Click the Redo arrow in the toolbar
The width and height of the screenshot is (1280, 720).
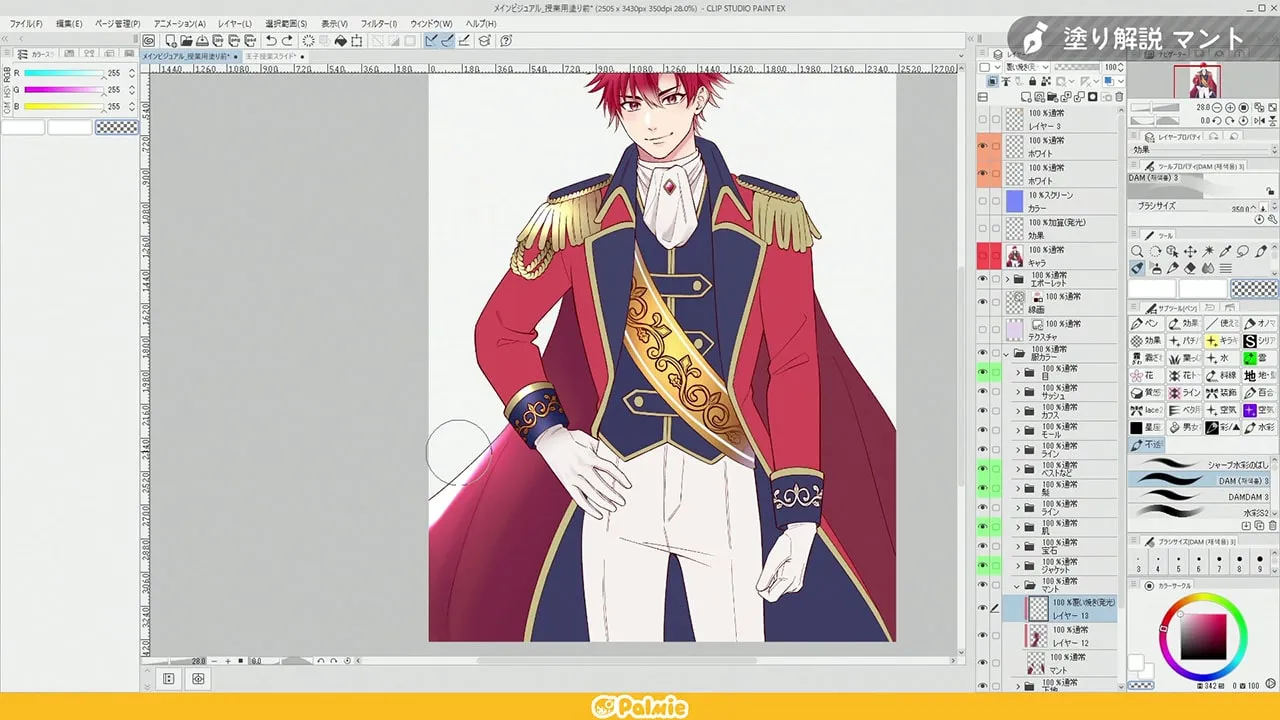coord(288,41)
